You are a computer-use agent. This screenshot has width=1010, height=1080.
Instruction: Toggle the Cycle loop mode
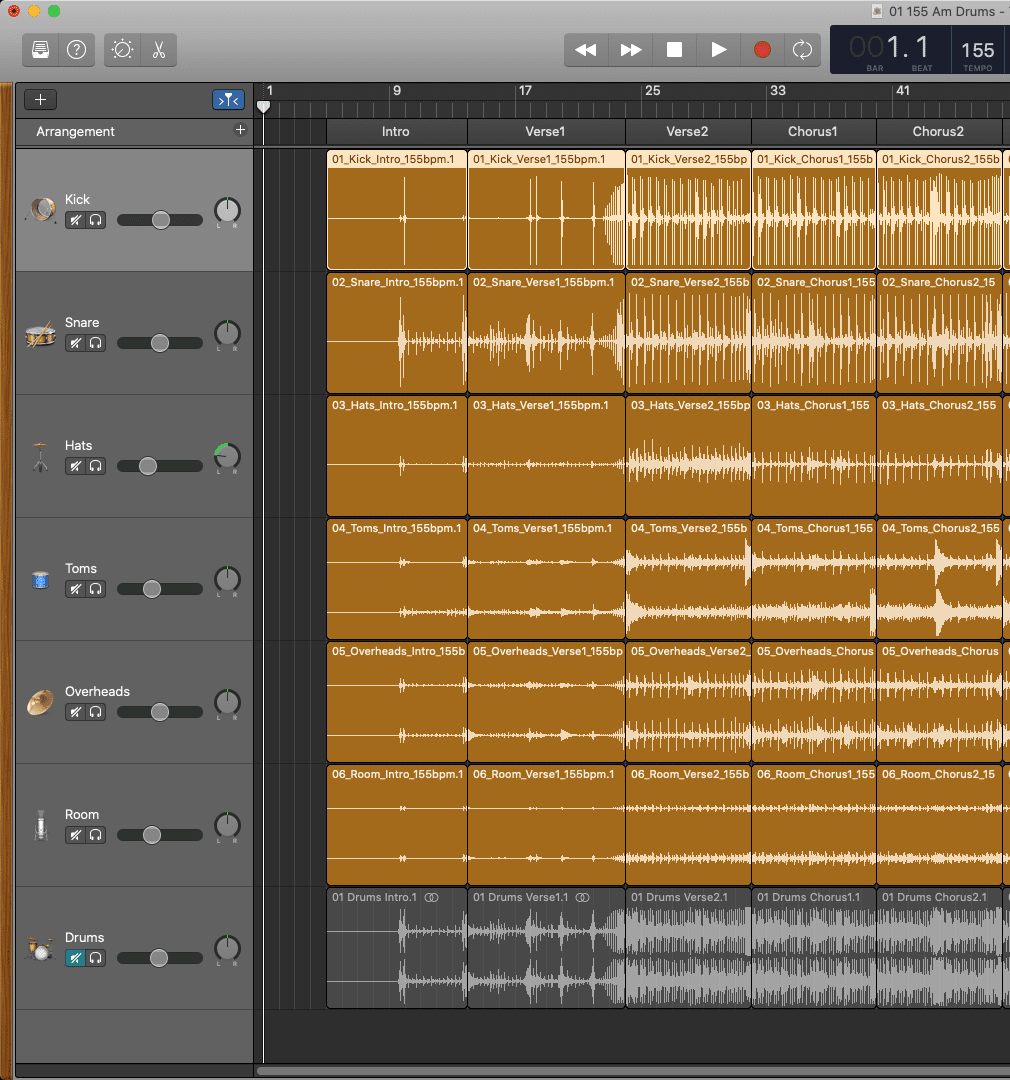click(x=801, y=50)
